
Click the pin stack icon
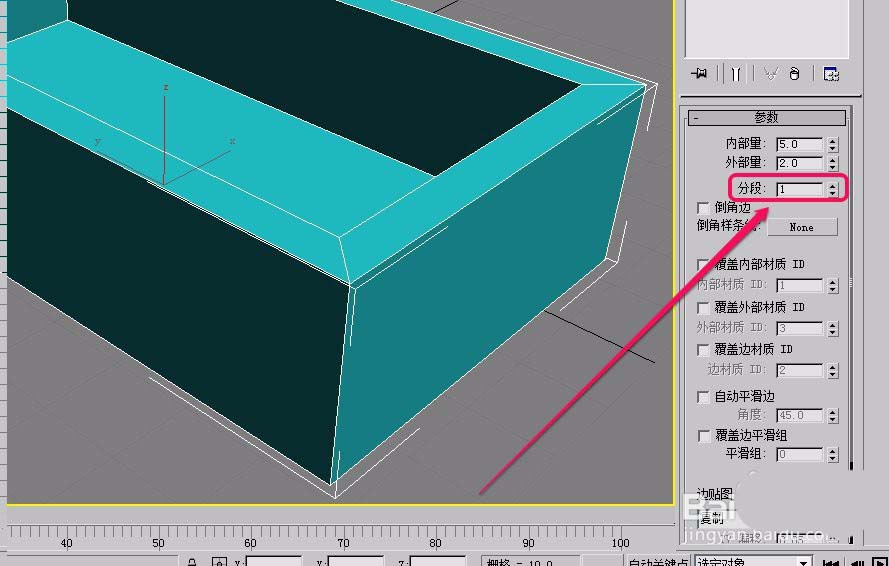pos(700,74)
